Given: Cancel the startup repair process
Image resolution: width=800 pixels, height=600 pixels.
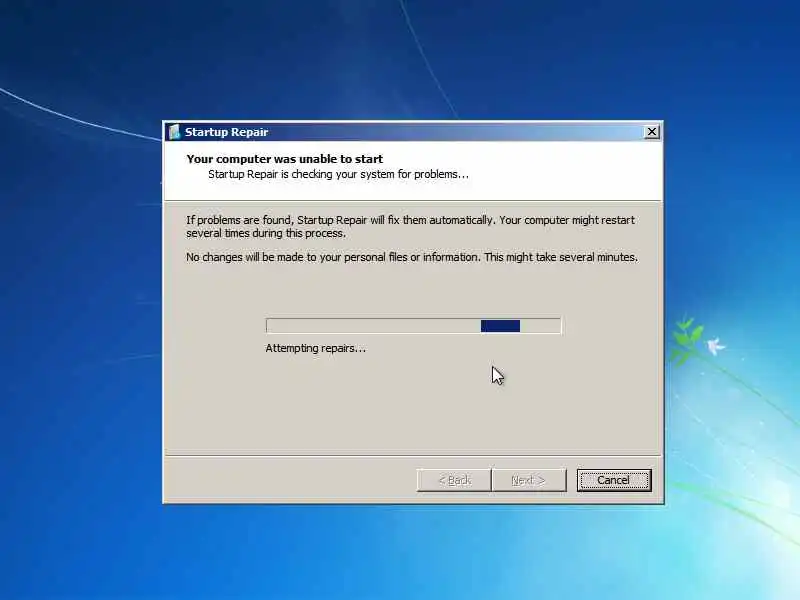Looking at the screenshot, I should [614, 480].
